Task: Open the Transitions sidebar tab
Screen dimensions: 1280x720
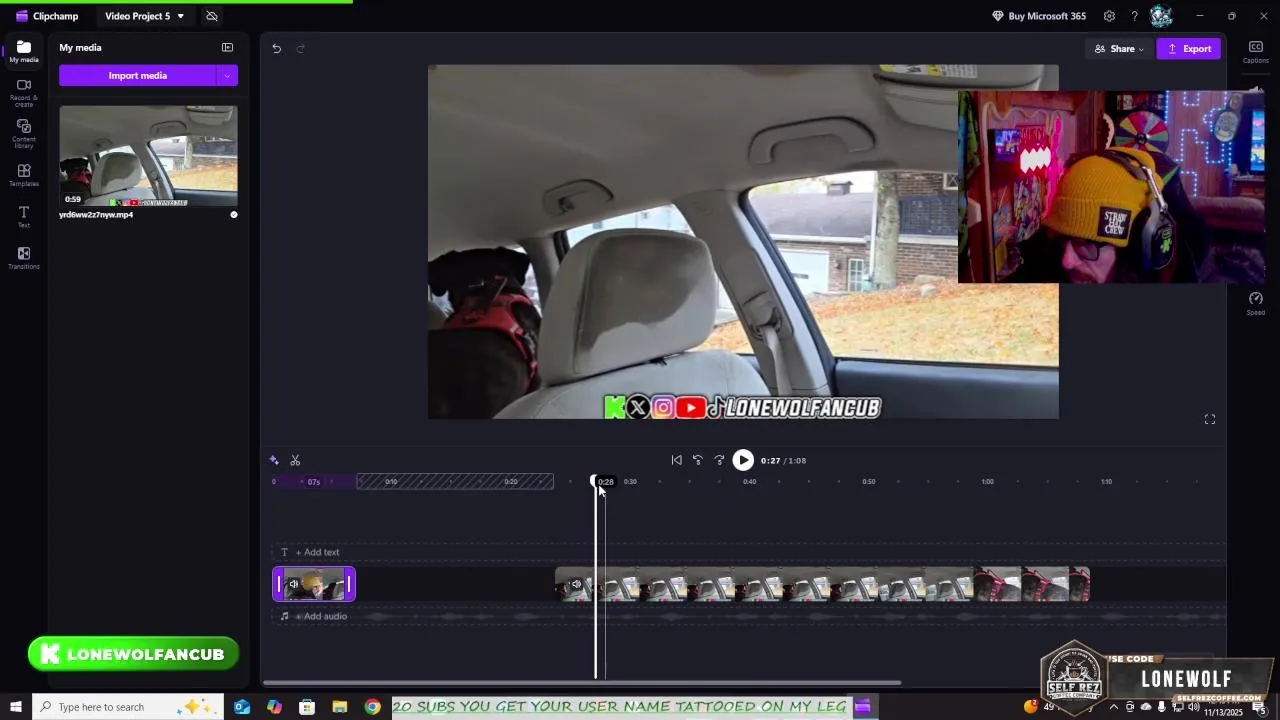Action: pos(24,258)
